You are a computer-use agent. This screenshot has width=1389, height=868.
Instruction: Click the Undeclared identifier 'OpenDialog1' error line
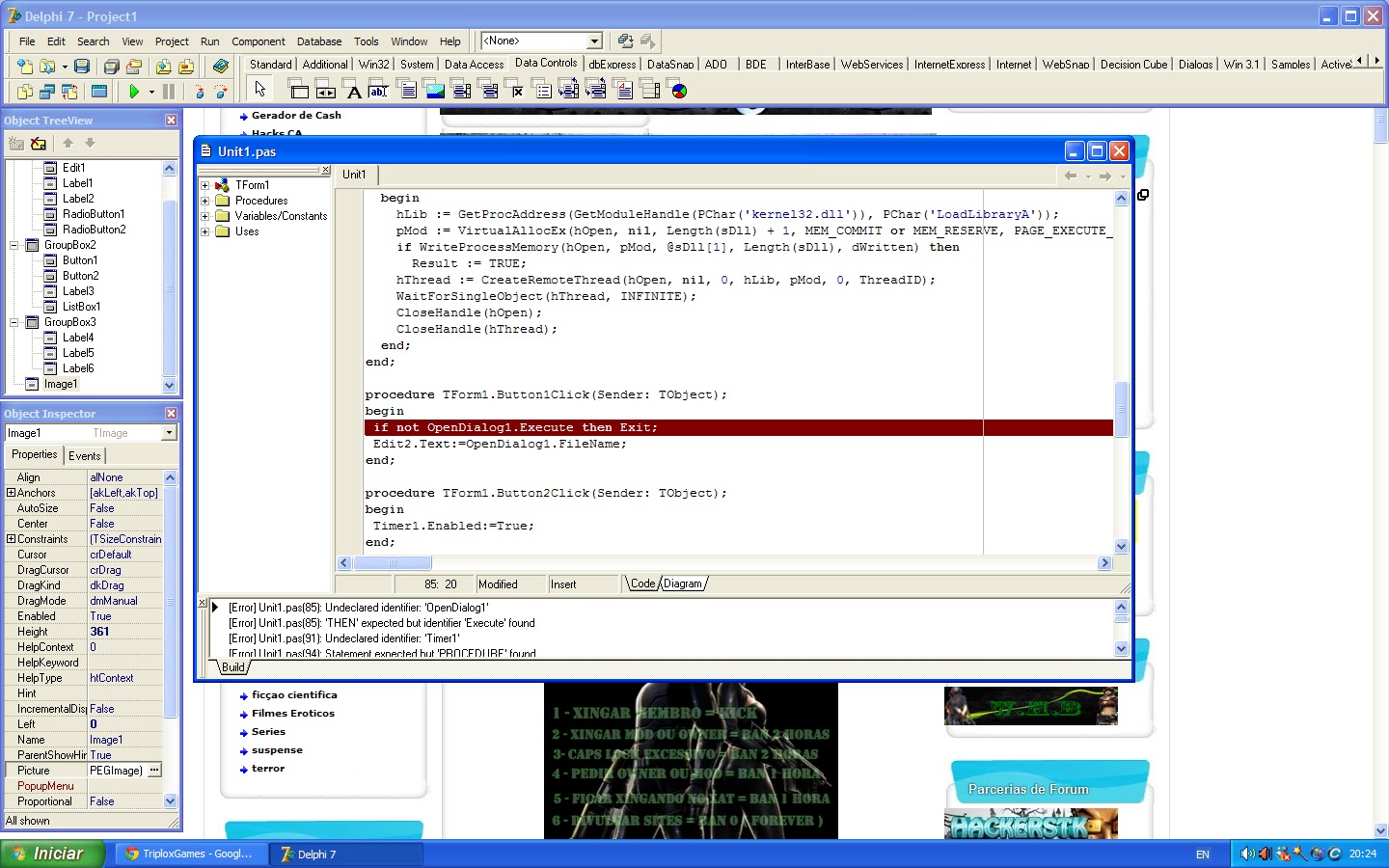coord(359,608)
